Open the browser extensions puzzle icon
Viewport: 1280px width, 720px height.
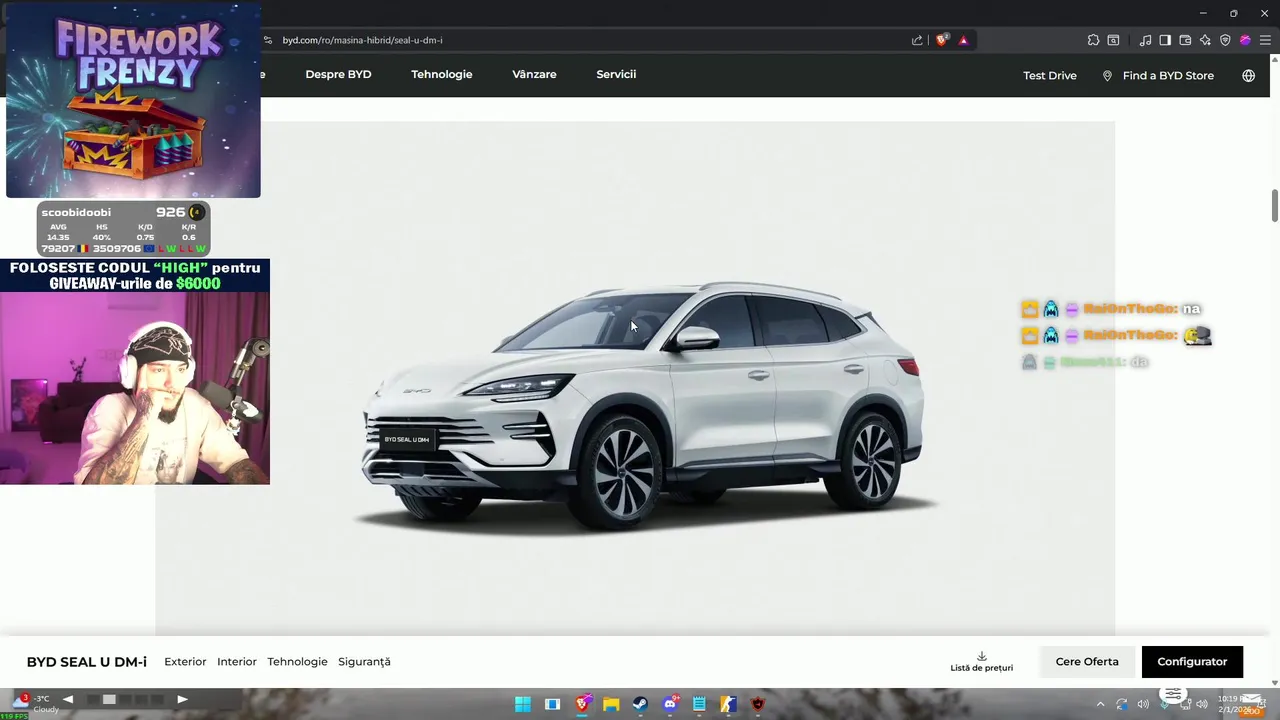[x=1093, y=40]
